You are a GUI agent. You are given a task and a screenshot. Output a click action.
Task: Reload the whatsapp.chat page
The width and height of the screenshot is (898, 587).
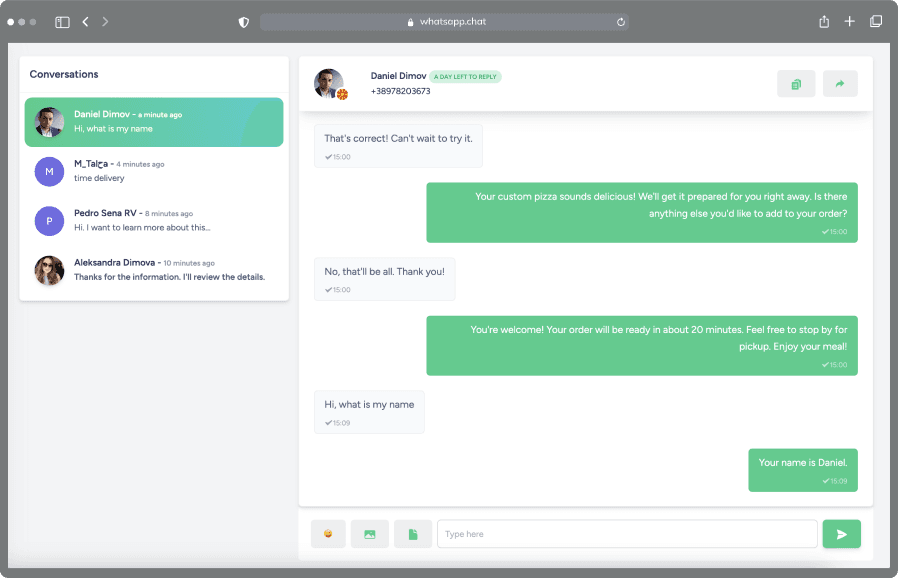(620, 21)
